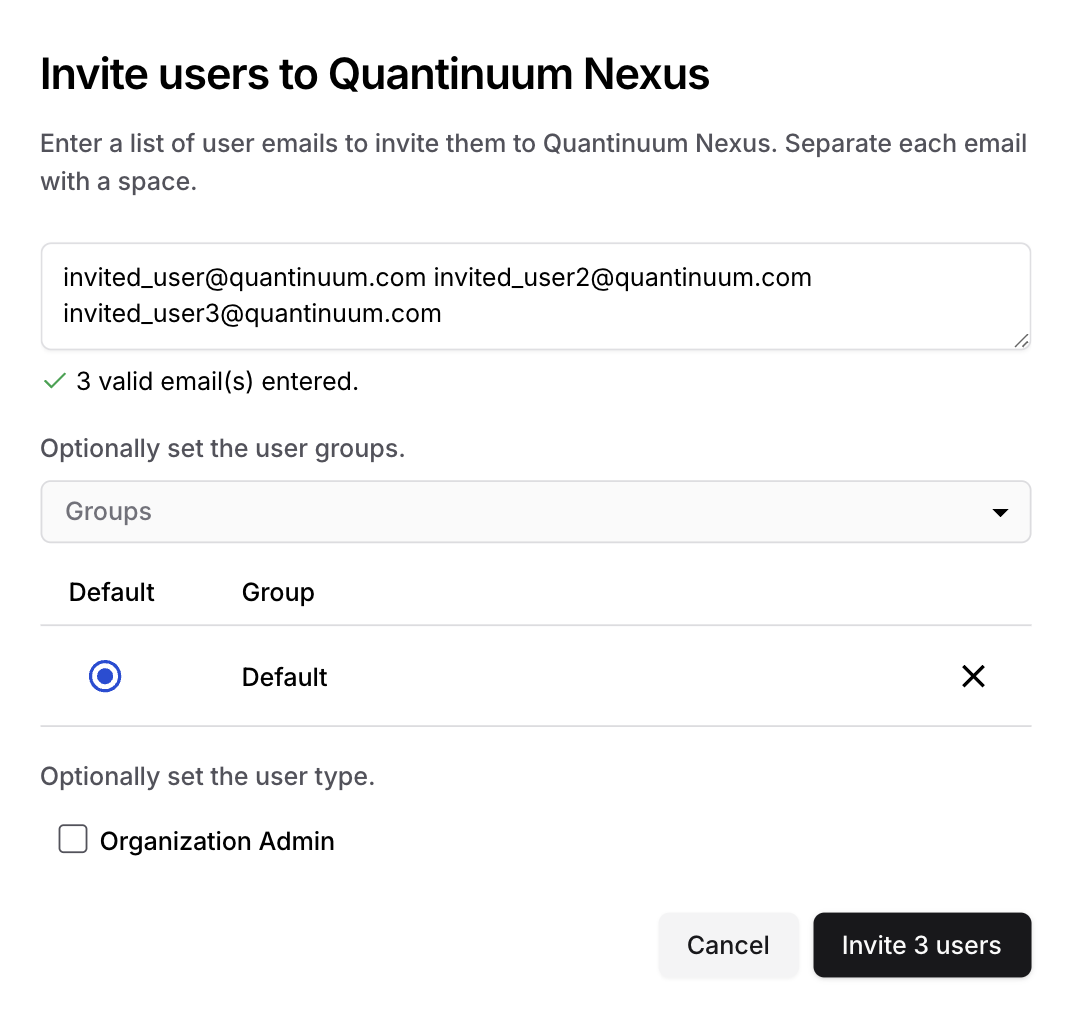This screenshot has width=1072, height=1014.
Task: Click the text area resize handle
Action: click(1021, 341)
